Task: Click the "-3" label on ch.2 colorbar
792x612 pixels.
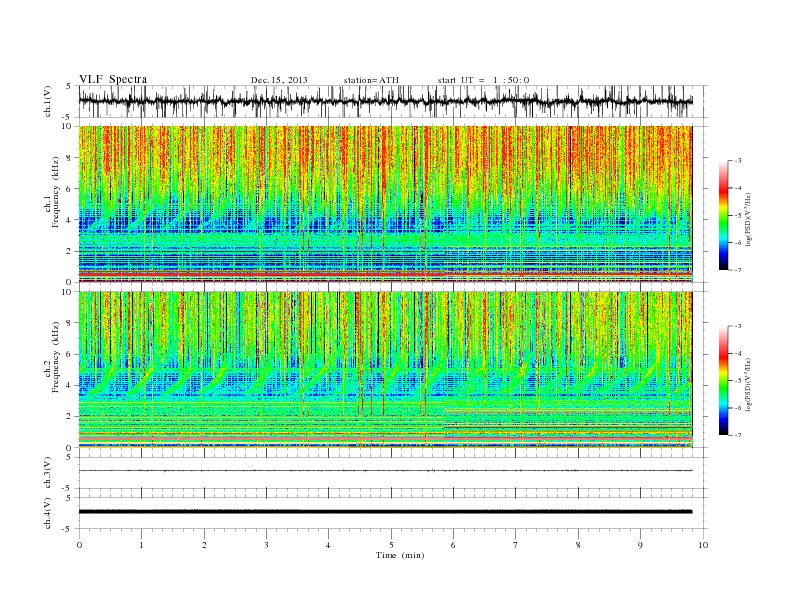Action: [x=738, y=326]
